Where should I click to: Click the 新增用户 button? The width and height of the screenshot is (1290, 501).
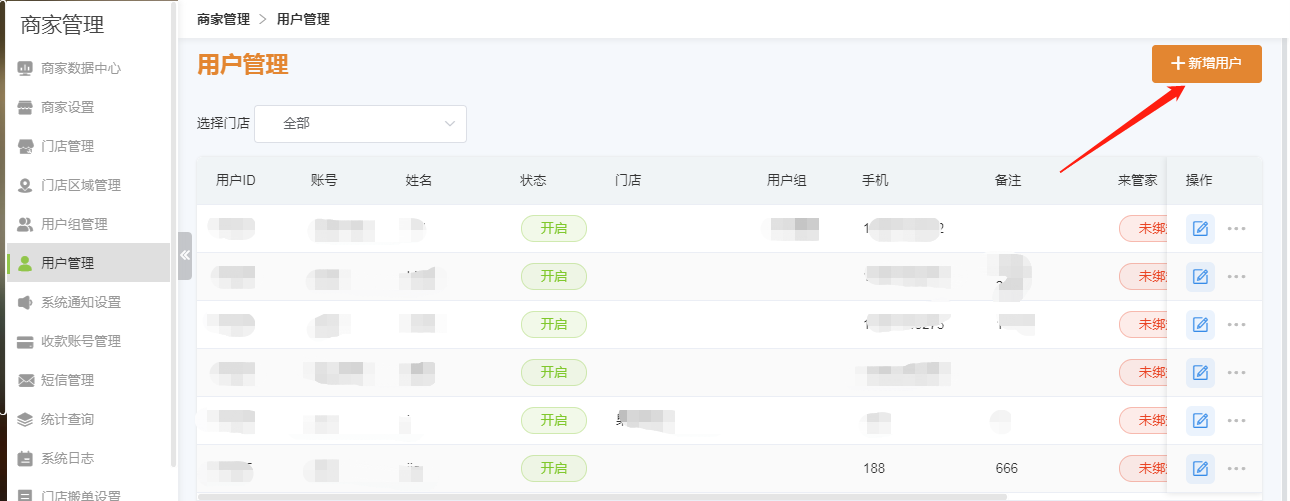point(1206,64)
